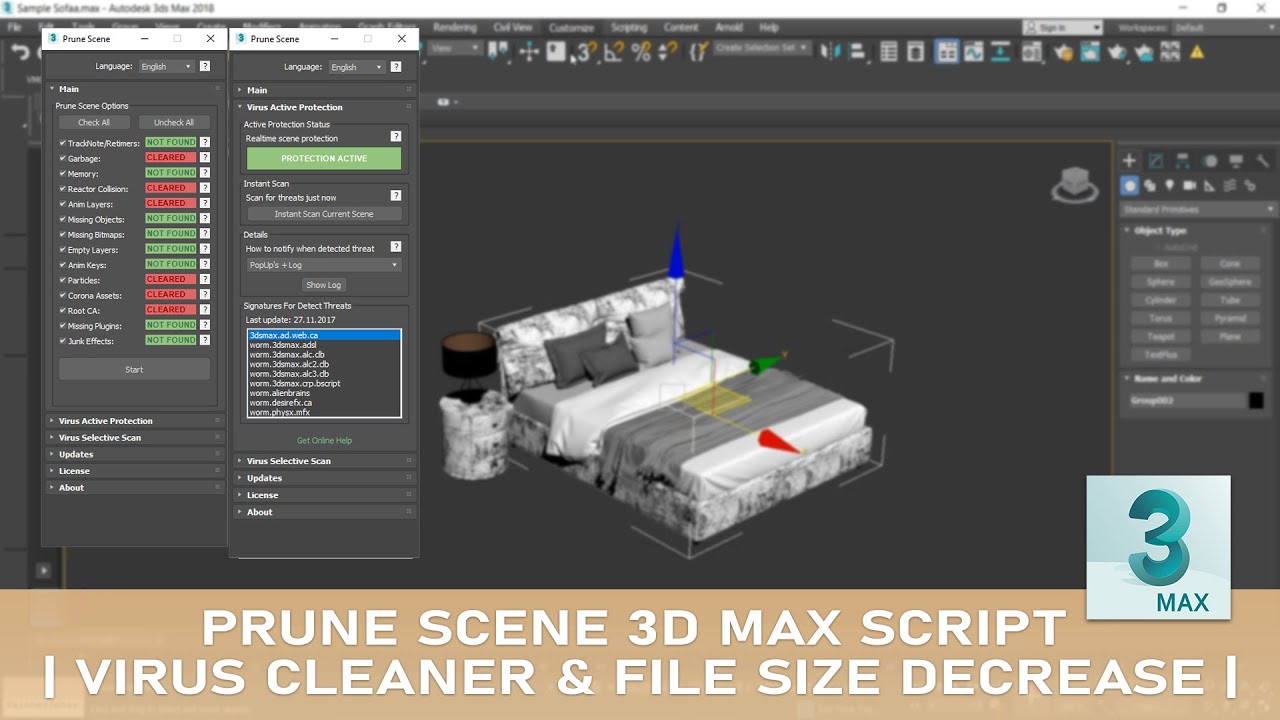Select the Cameras category icon
The width and height of the screenshot is (1280, 720).
pyautogui.click(x=1190, y=185)
